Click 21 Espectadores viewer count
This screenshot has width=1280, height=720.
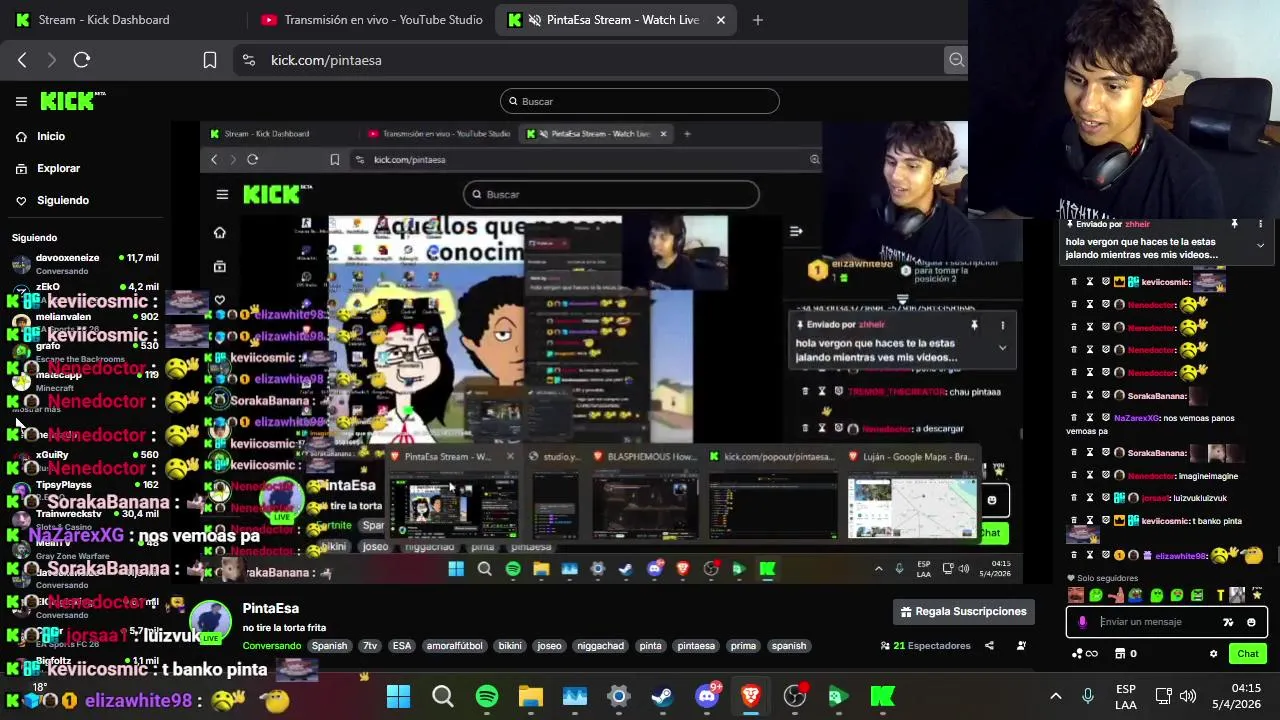925,646
